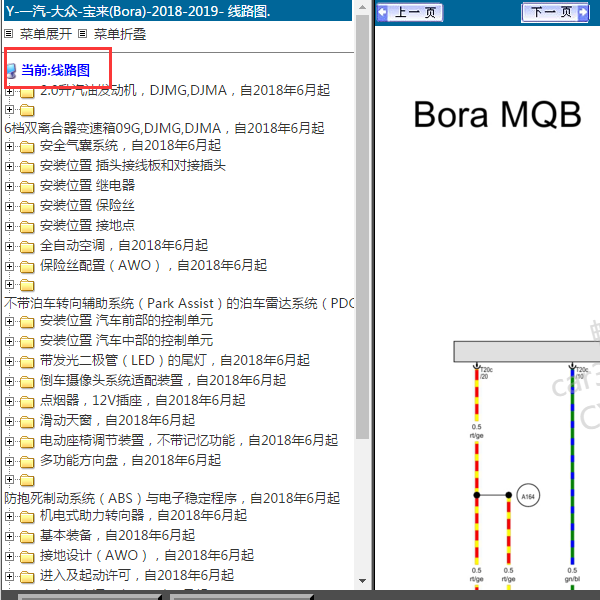Select 基本装备，自2018年6月起 entry
The image size is (600, 600).
click(117, 535)
